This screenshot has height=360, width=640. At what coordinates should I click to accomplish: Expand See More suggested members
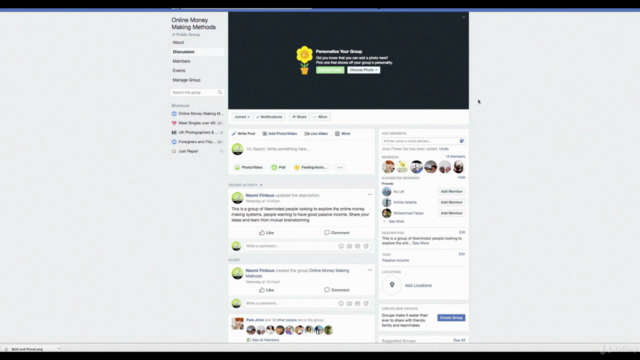[396, 222]
